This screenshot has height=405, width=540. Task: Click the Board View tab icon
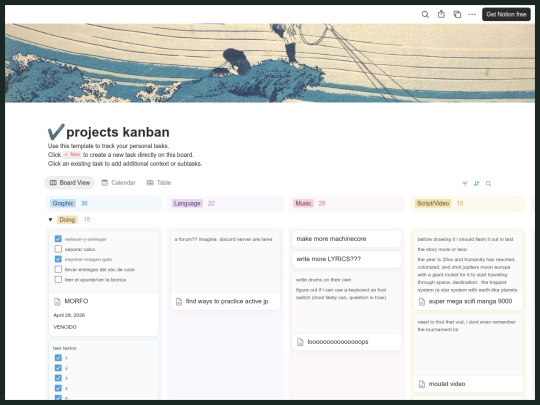(53, 183)
